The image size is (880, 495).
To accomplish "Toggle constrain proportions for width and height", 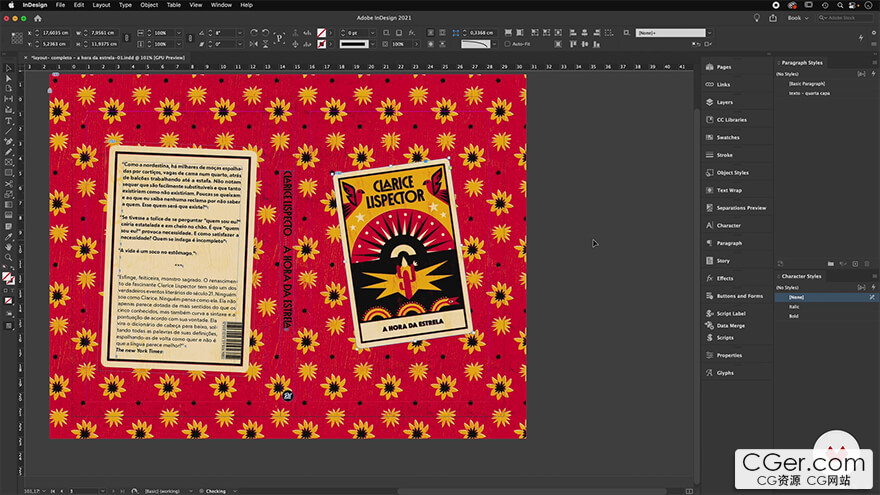I will [126, 38].
